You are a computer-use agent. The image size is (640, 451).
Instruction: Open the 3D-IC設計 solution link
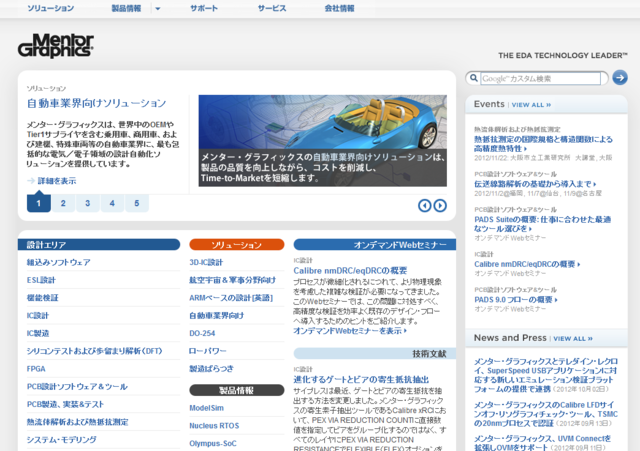[x=206, y=262]
